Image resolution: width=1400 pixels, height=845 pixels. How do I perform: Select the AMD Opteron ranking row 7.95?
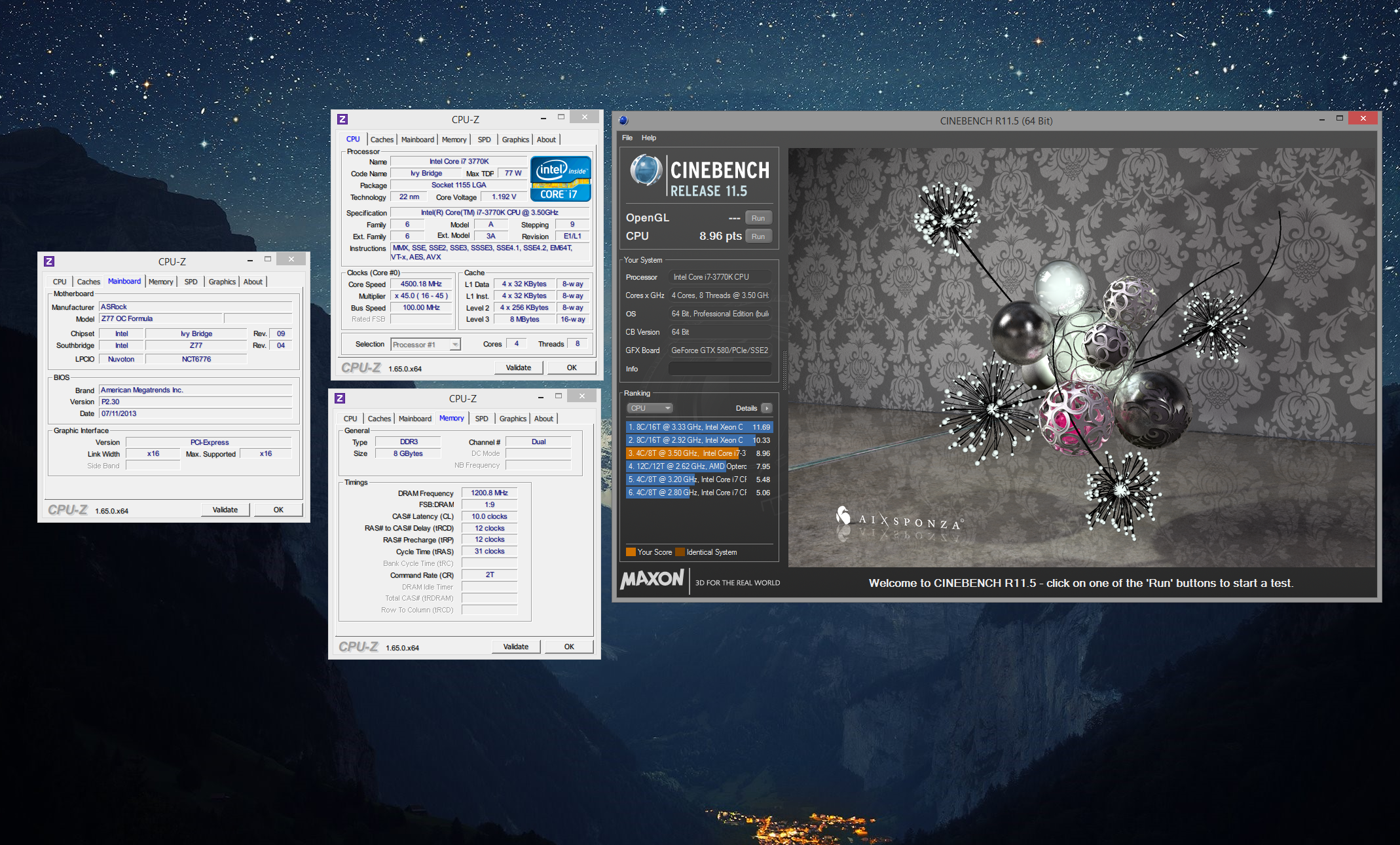tap(699, 466)
